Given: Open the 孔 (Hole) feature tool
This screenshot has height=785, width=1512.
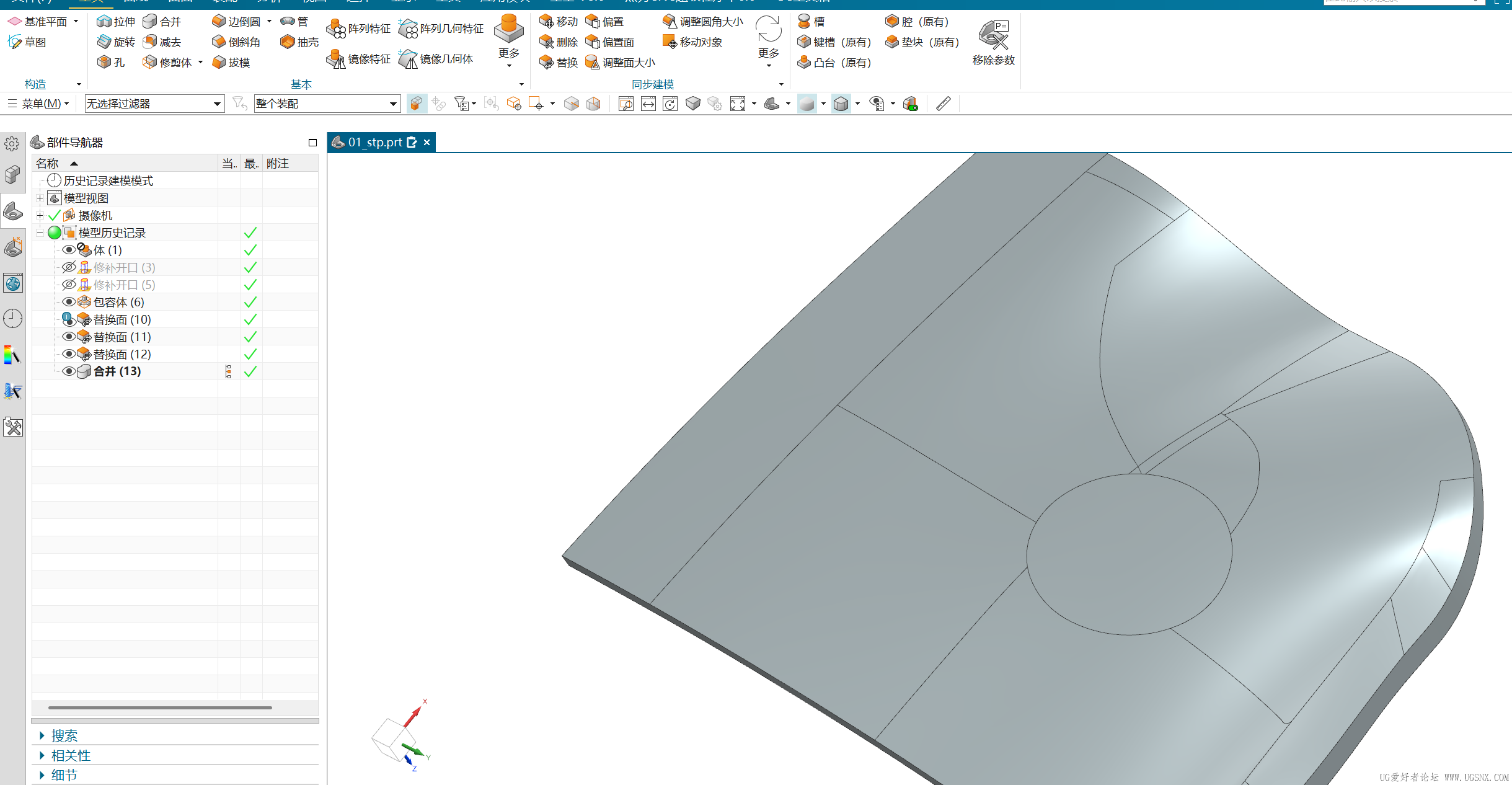Looking at the screenshot, I should 112,61.
